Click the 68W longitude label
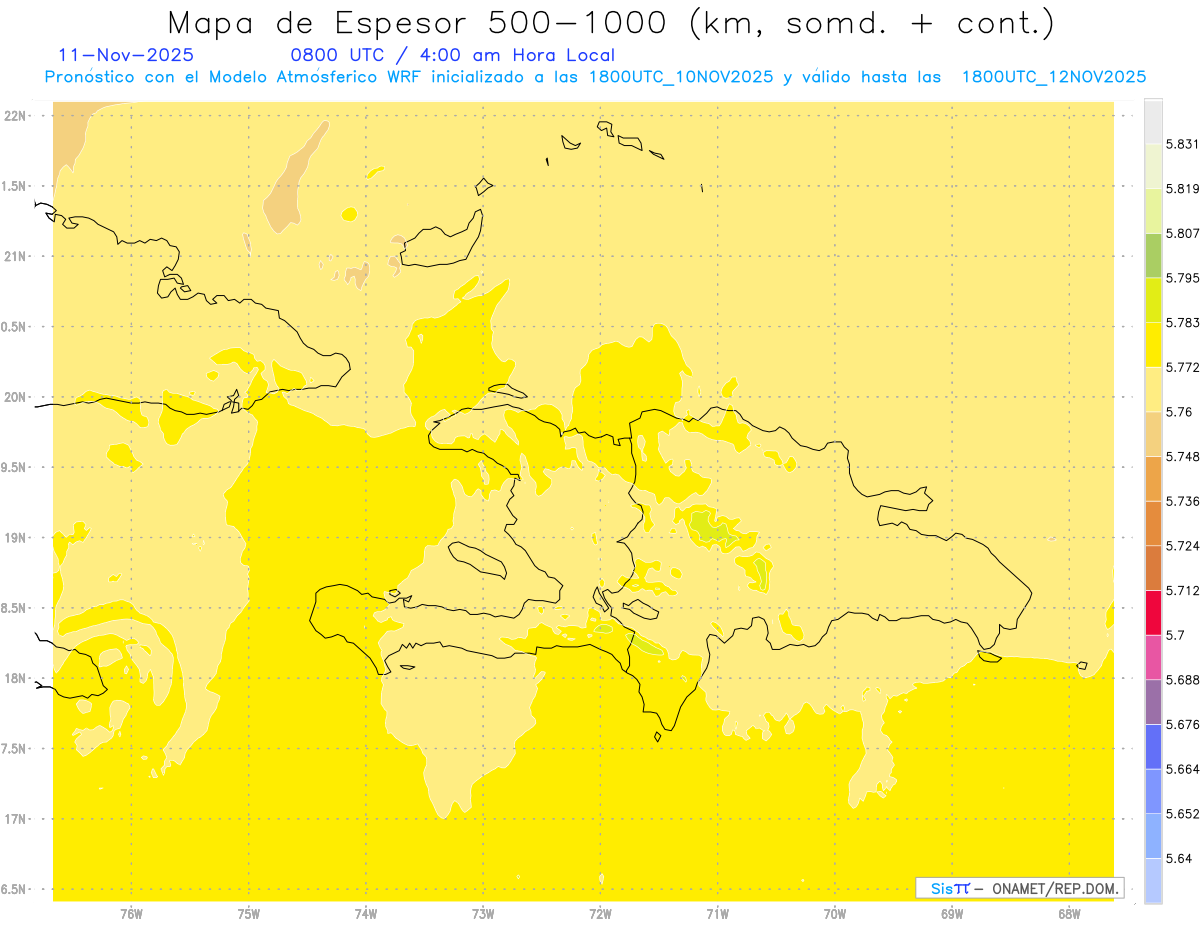Image resolution: width=1200 pixels, height=927 pixels. click(1068, 914)
